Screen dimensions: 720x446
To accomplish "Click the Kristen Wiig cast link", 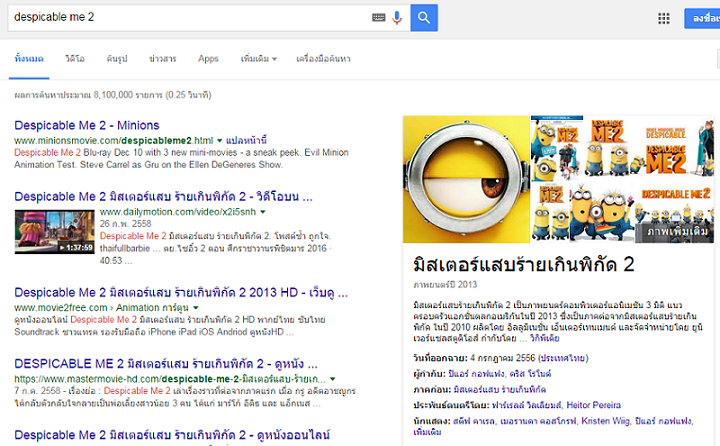I will (x=606, y=421).
